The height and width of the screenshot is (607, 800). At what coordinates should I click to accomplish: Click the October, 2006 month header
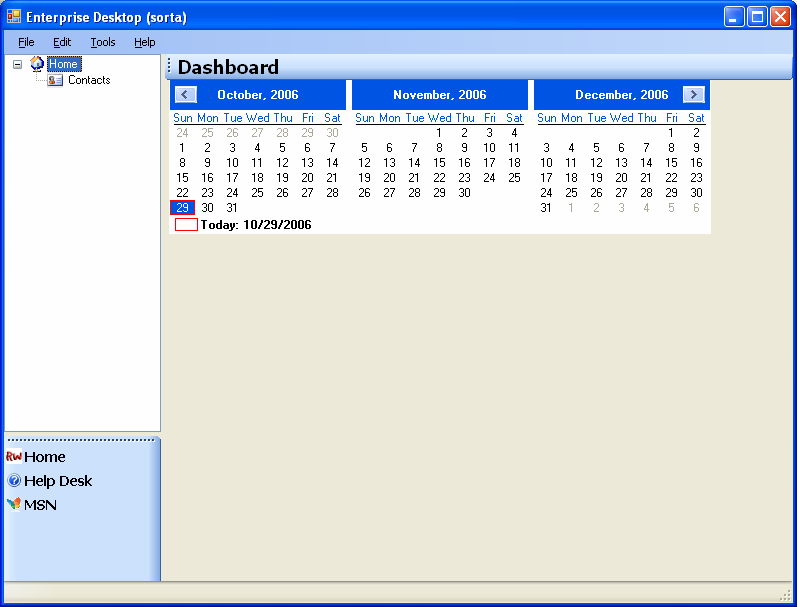[x=257, y=95]
